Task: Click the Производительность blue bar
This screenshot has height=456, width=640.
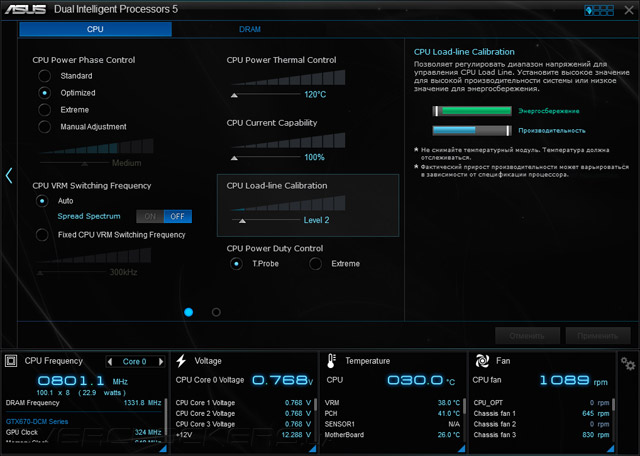Action: pyautogui.click(x=472, y=130)
